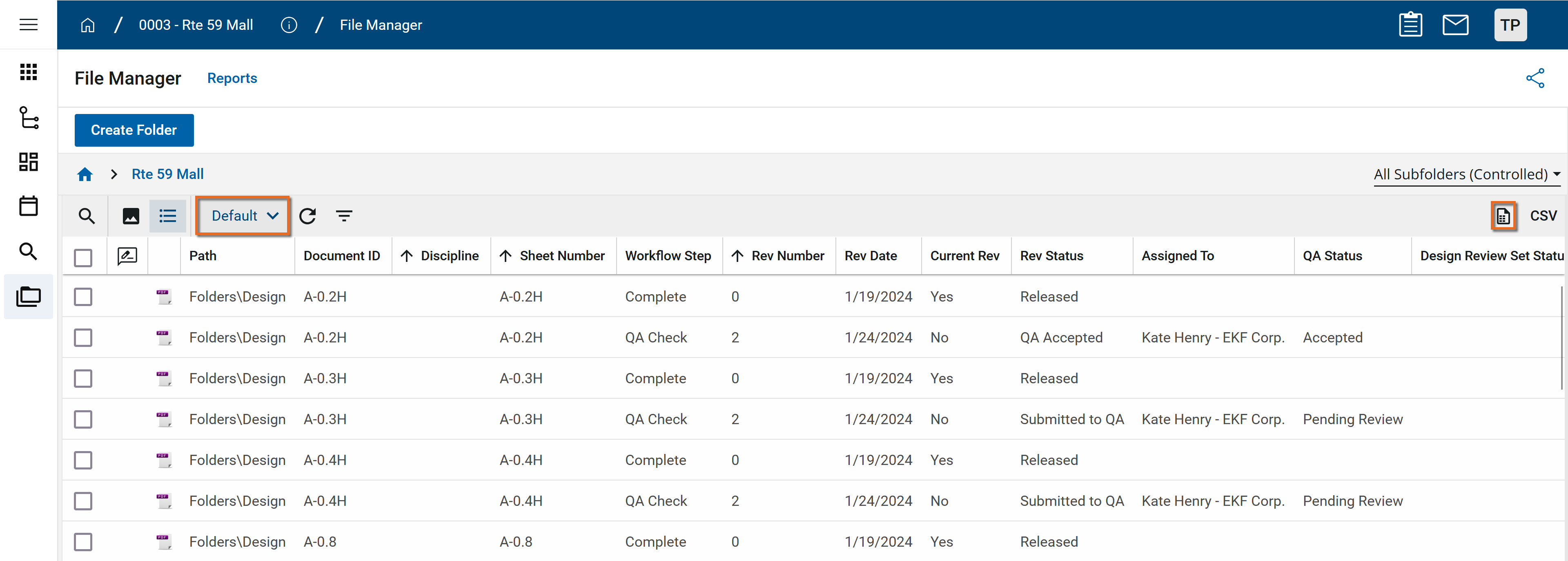Open the Reports tab
Image resolution: width=1568 pixels, height=561 pixels.
click(x=232, y=78)
